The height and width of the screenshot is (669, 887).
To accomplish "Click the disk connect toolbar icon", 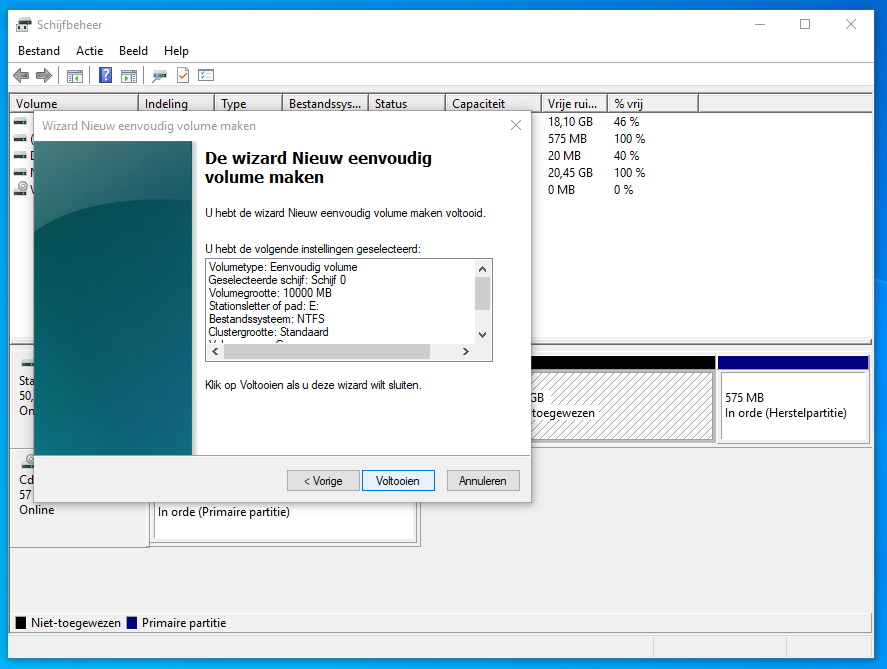I will click(x=159, y=75).
